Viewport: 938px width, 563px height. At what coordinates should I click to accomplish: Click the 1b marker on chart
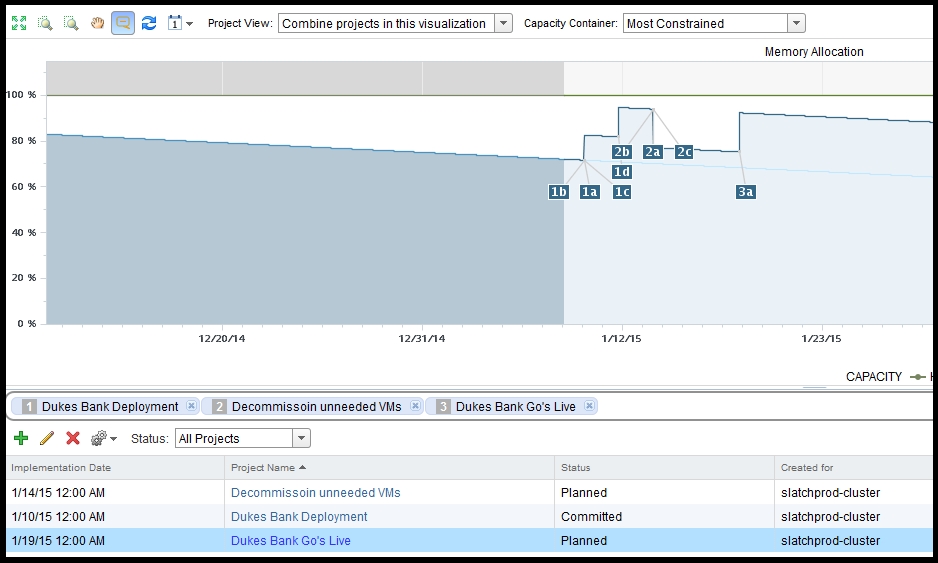click(x=558, y=191)
